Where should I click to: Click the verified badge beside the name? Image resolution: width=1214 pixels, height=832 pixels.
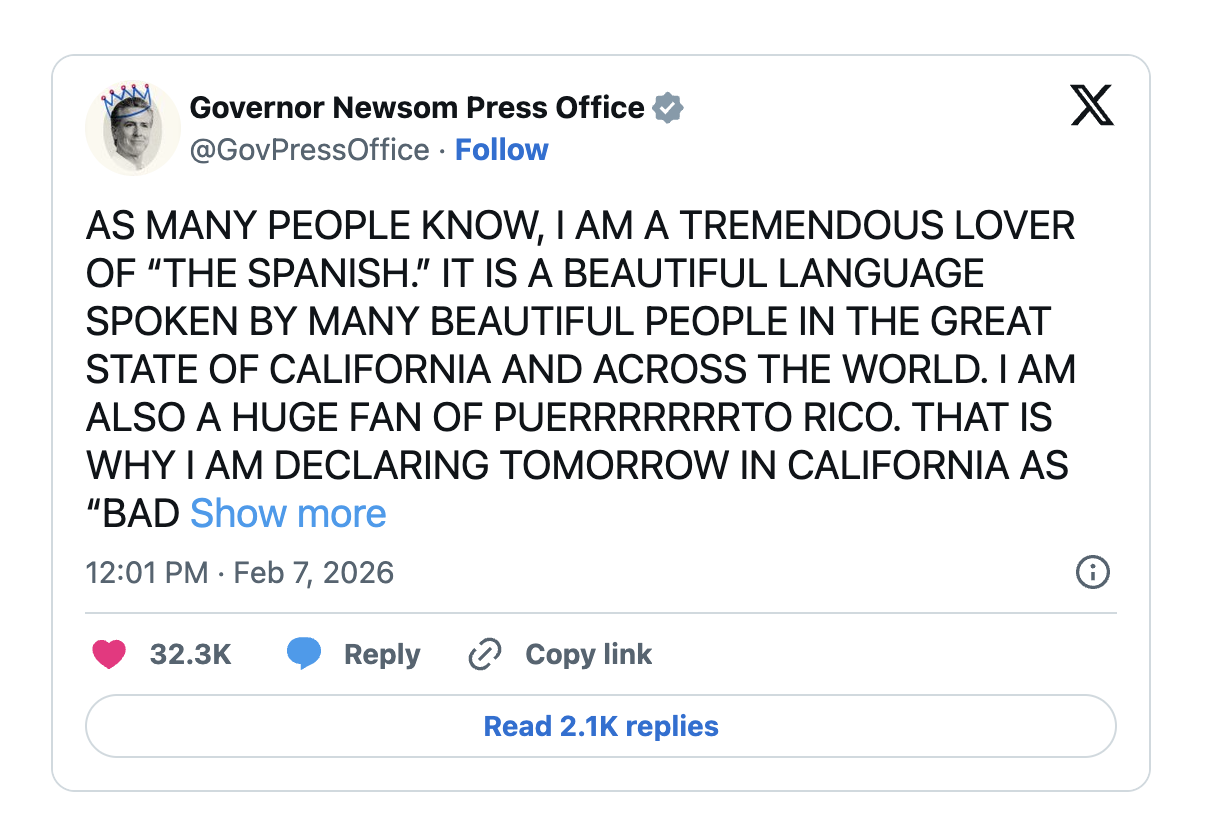(667, 107)
